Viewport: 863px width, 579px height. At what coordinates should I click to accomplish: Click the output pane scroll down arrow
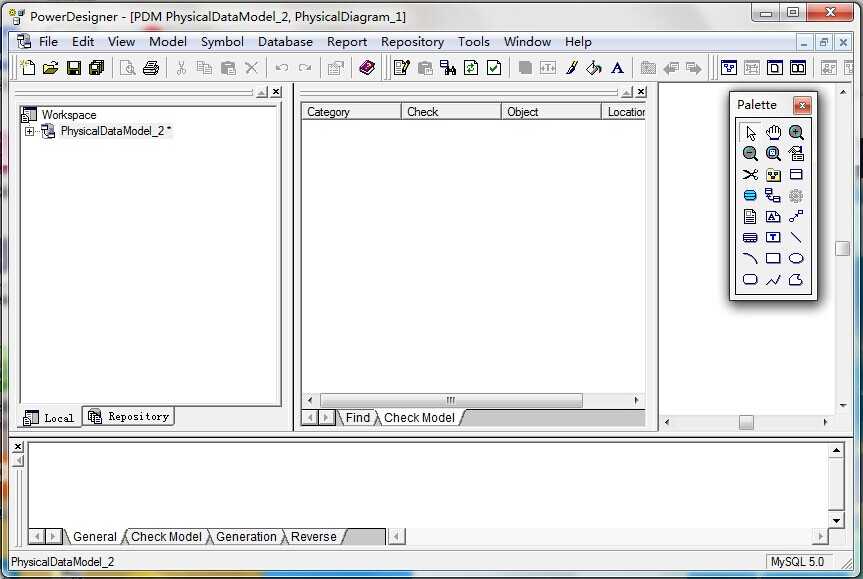point(837,520)
